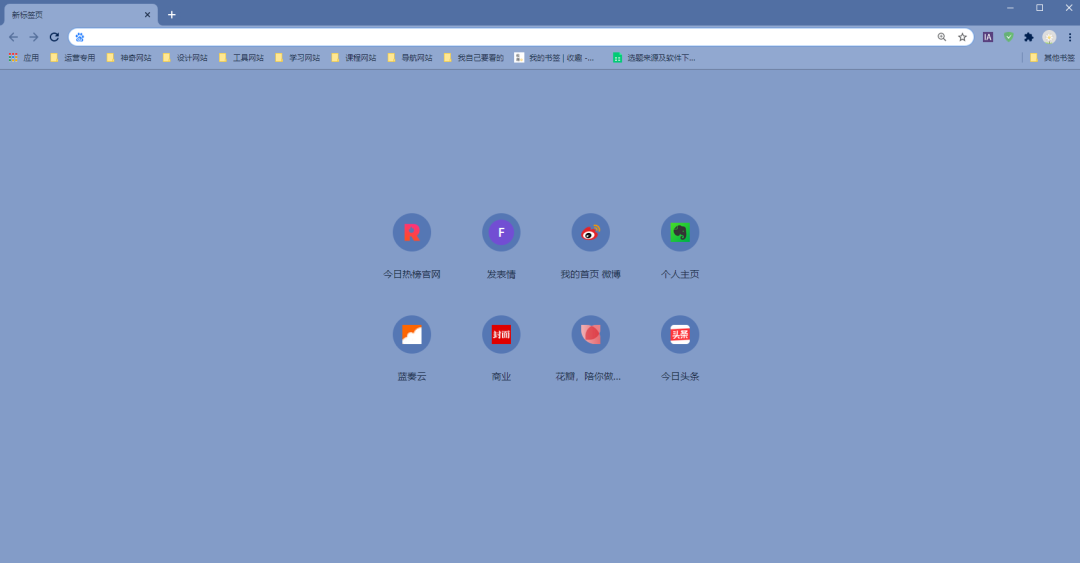
Task: Open the 我的首页 微博 shortcut
Action: pos(590,233)
